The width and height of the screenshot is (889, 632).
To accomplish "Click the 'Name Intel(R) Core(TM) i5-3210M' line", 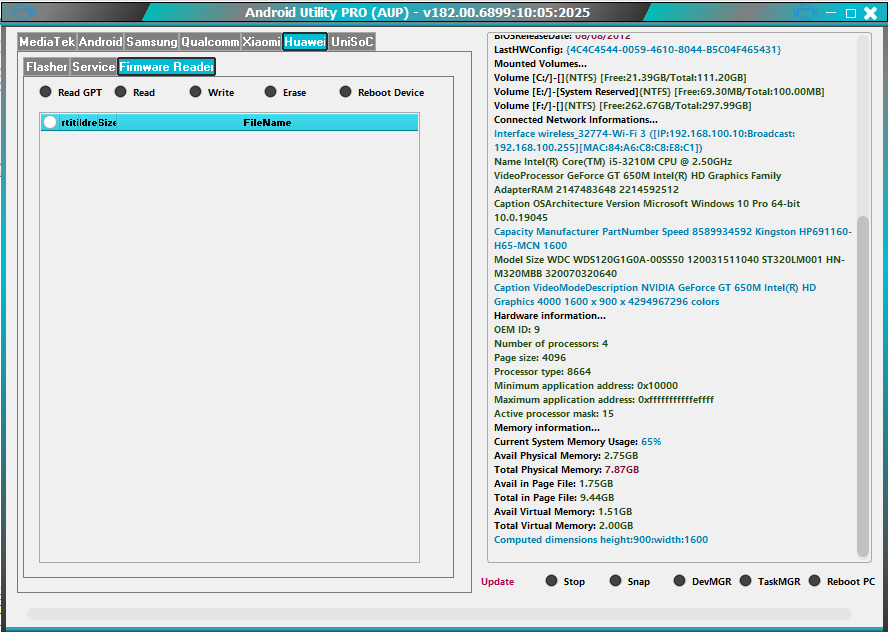I will tap(613, 162).
